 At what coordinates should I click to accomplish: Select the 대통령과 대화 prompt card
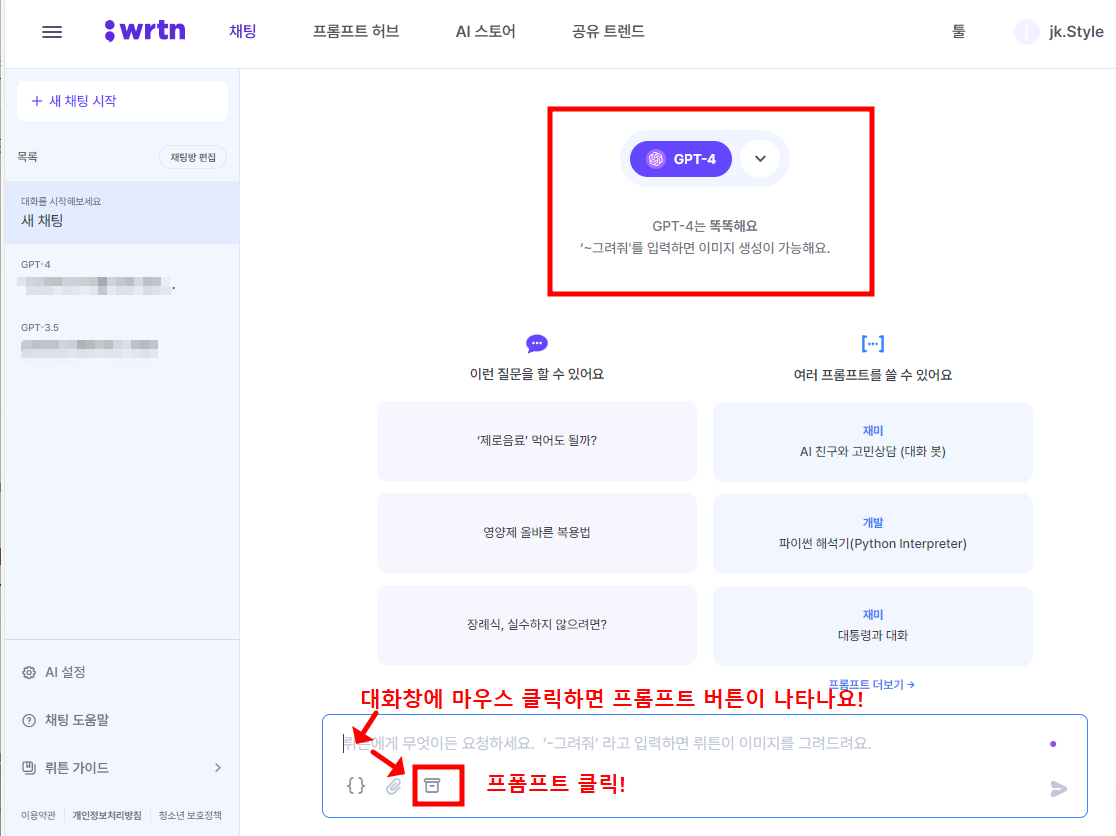click(873, 625)
